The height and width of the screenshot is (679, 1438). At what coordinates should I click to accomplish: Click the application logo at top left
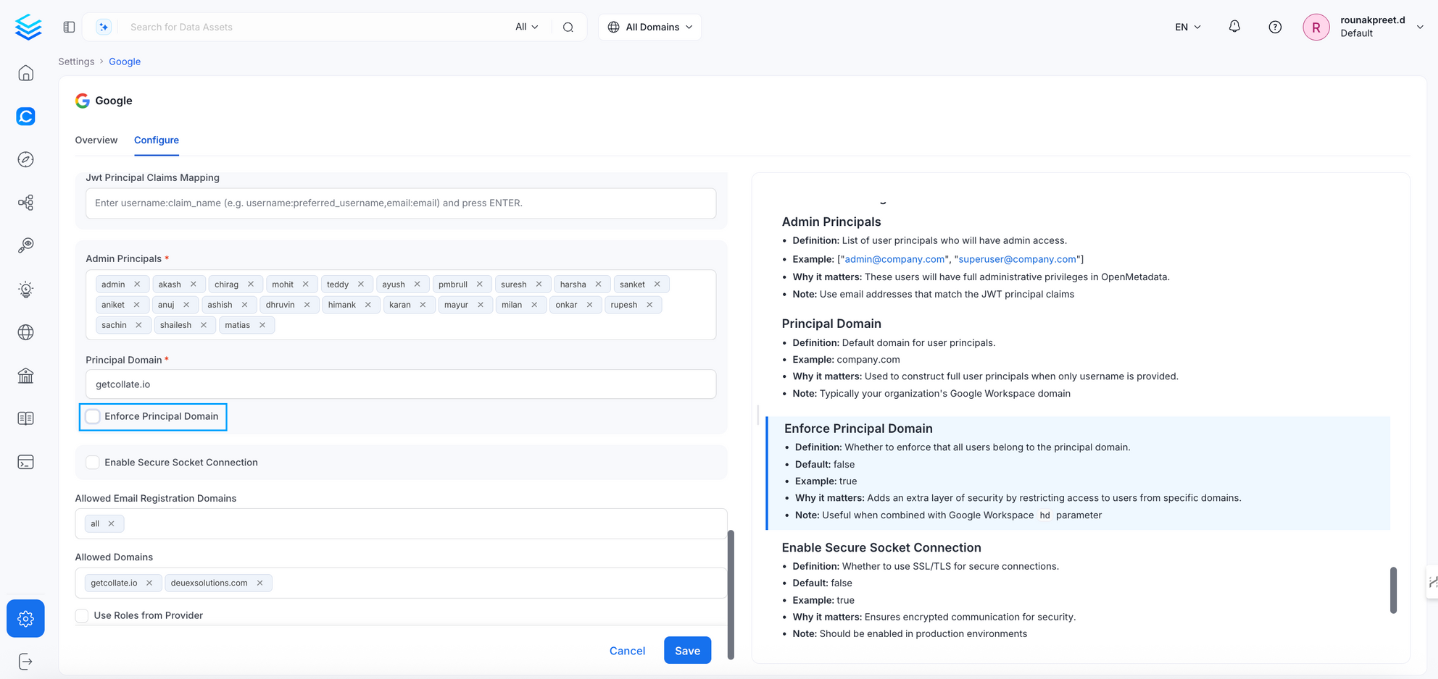click(x=28, y=27)
